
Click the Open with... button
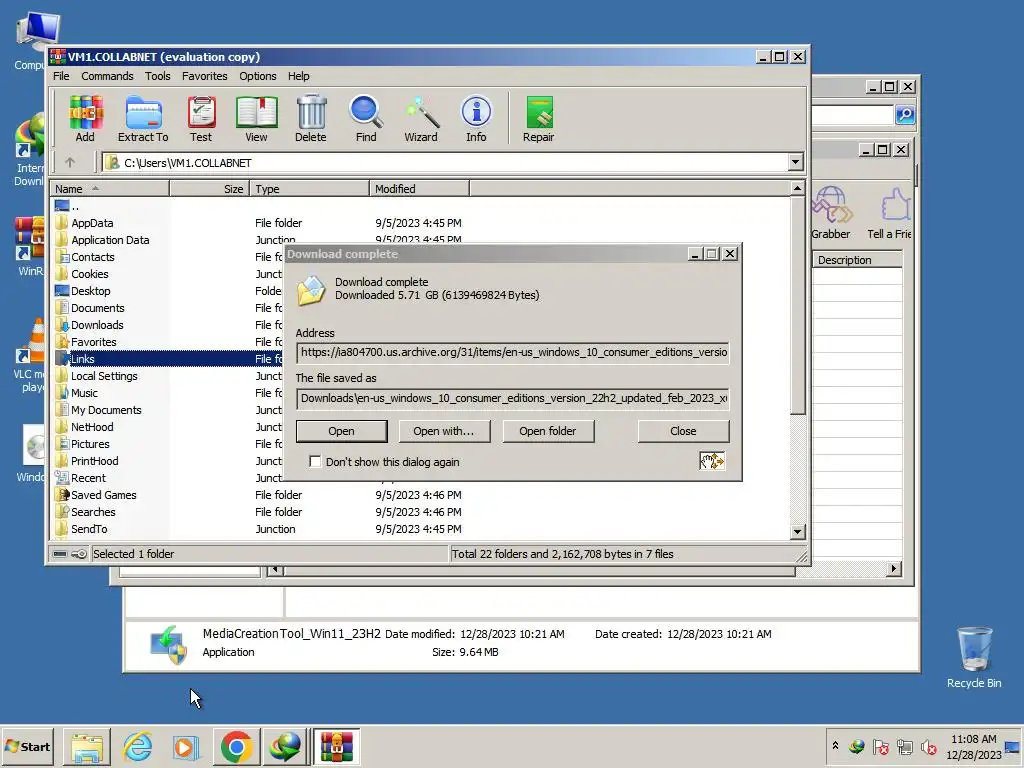[443, 431]
